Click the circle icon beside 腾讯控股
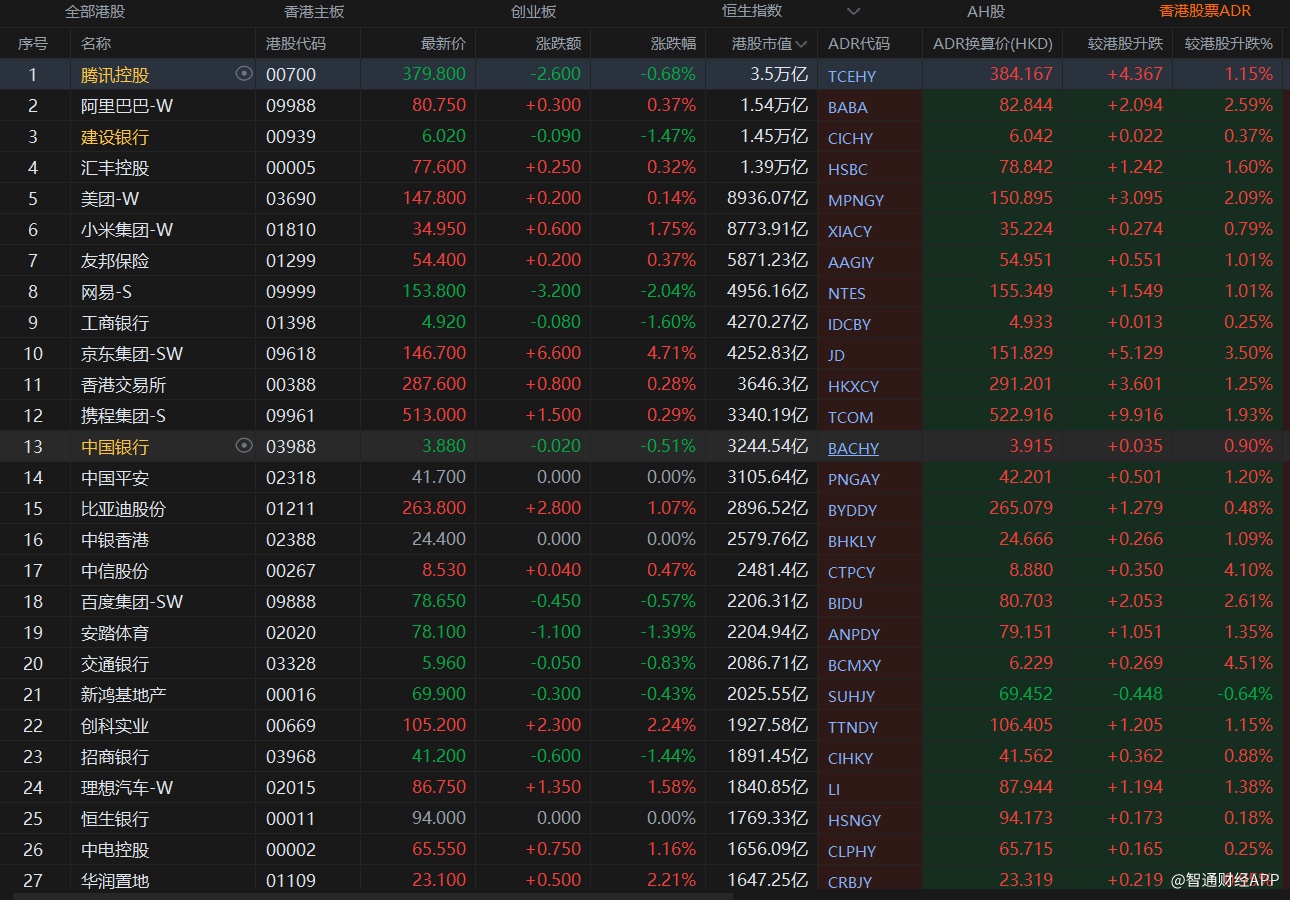This screenshot has height=900, width=1290. pyautogui.click(x=244, y=74)
